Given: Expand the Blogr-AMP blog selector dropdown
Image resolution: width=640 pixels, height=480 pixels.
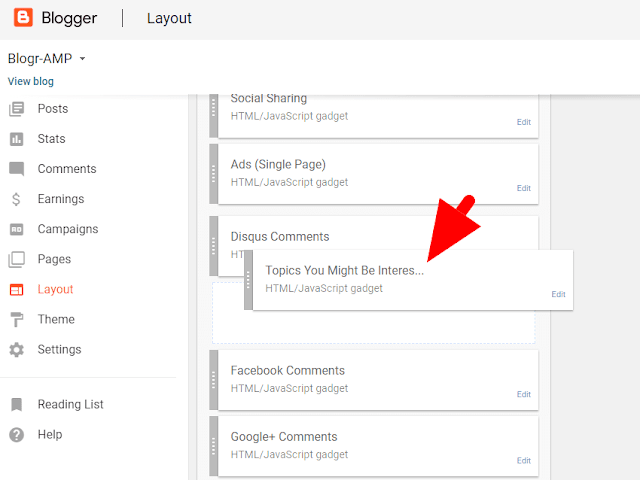Looking at the screenshot, I should pyautogui.click(x=82, y=59).
